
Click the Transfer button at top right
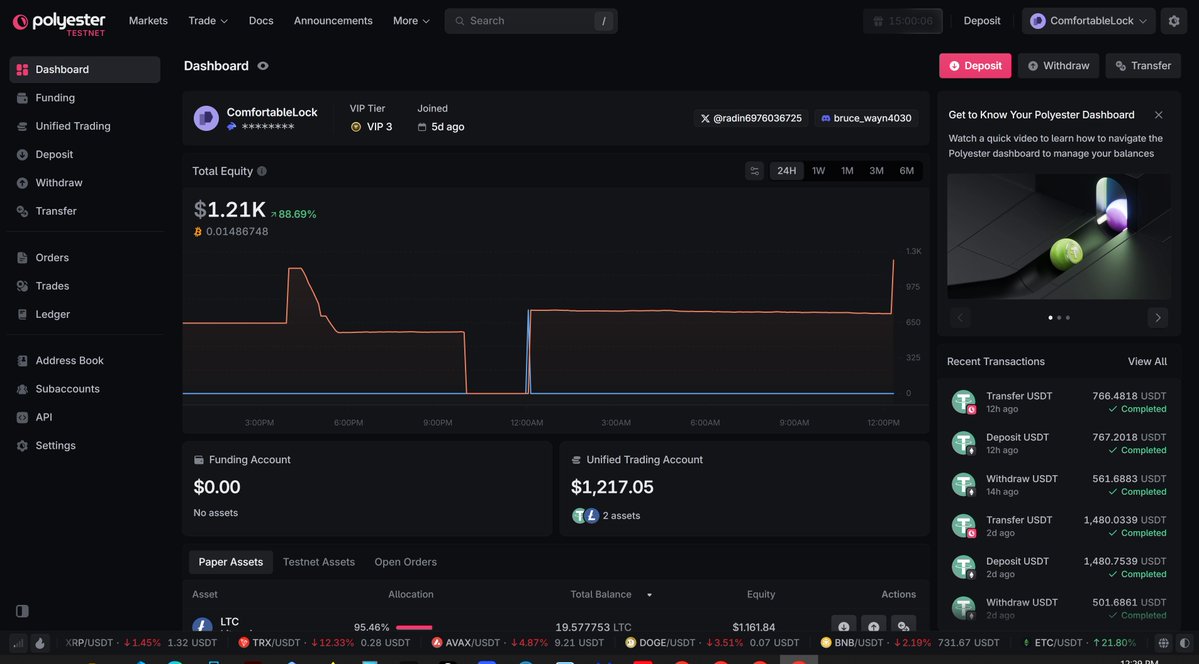[1143, 66]
